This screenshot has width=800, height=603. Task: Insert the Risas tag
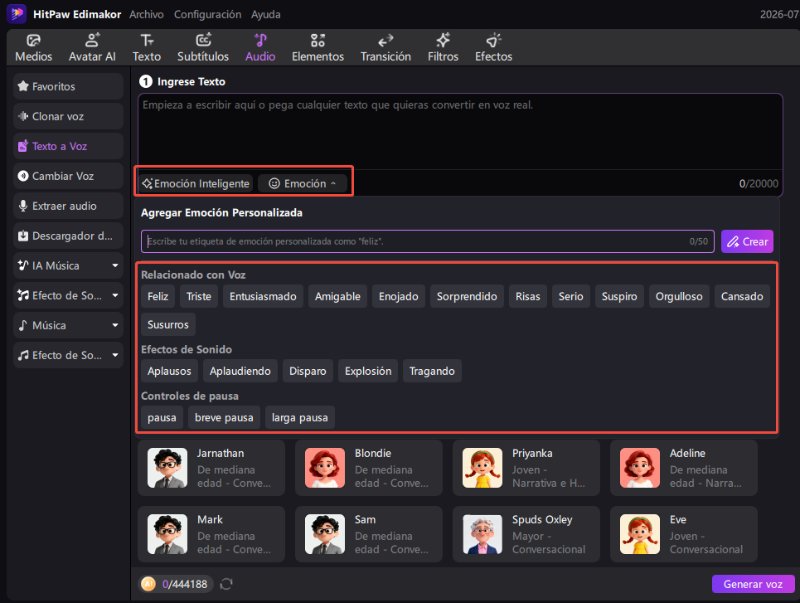tap(528, 296)
